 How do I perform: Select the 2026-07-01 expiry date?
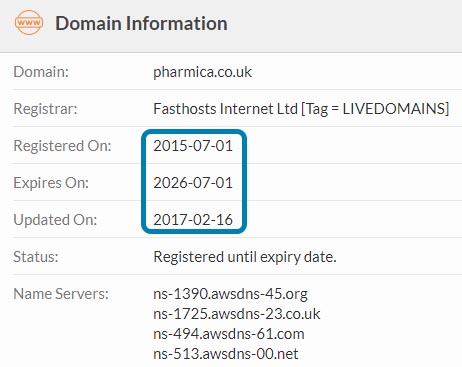click(193, 183)
